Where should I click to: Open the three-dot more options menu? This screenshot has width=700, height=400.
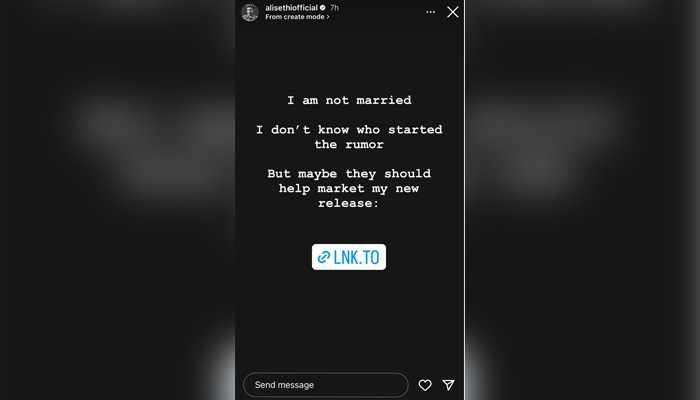click(430, 12)
